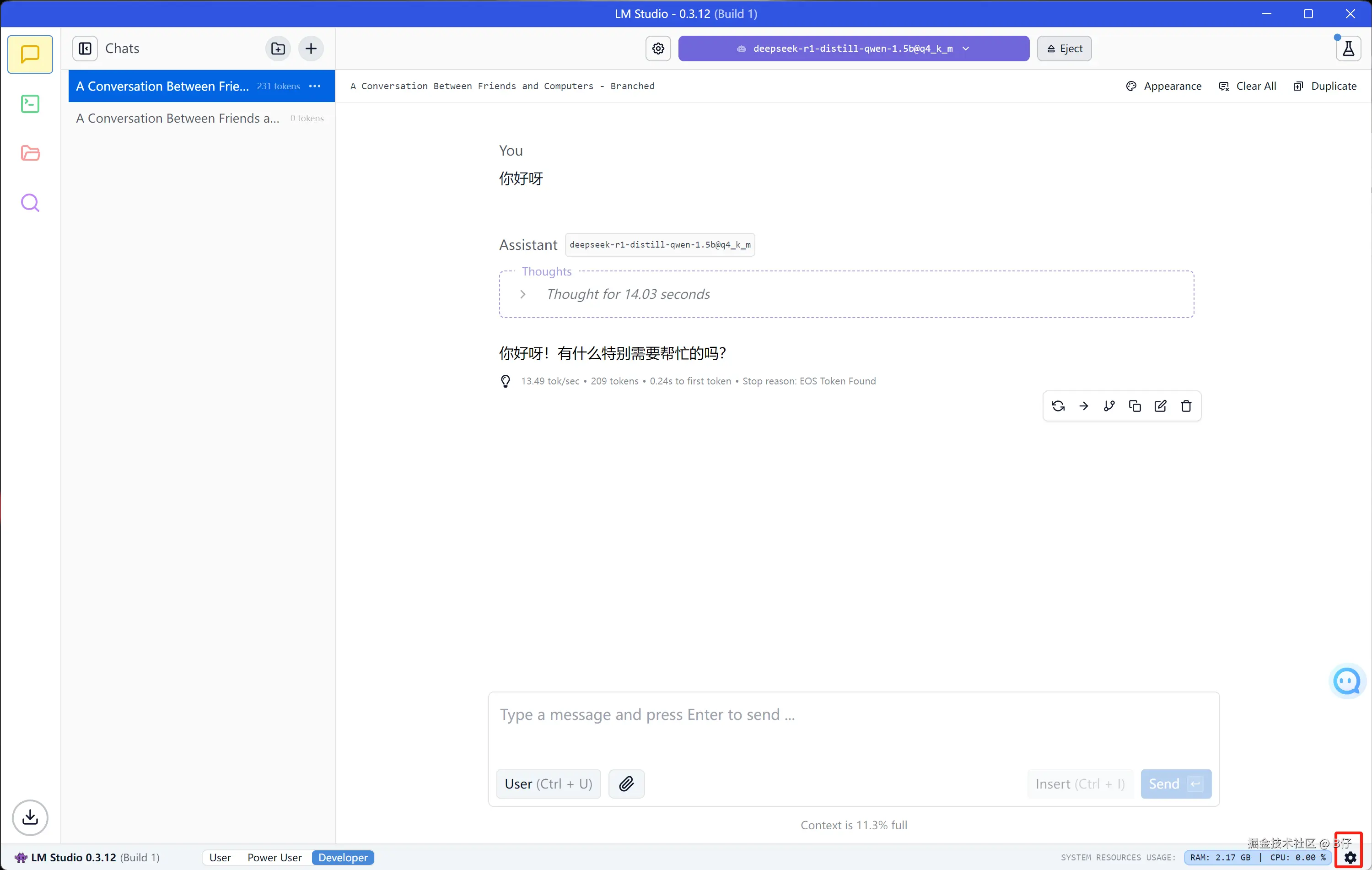Click the Downloads icon in sidebar

[x=30, y=817]
